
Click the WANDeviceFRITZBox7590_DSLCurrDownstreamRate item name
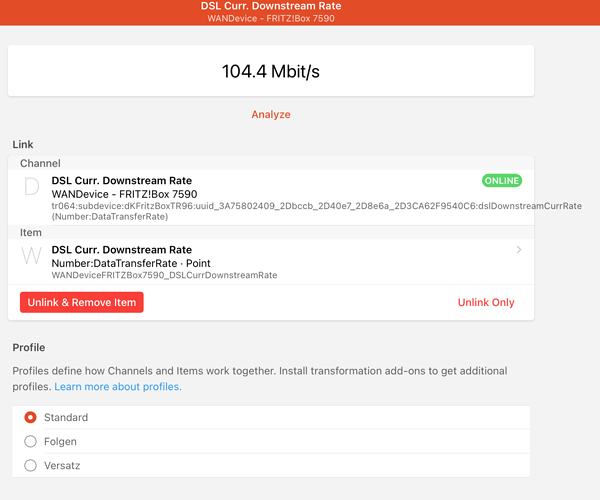click(164, 275)
